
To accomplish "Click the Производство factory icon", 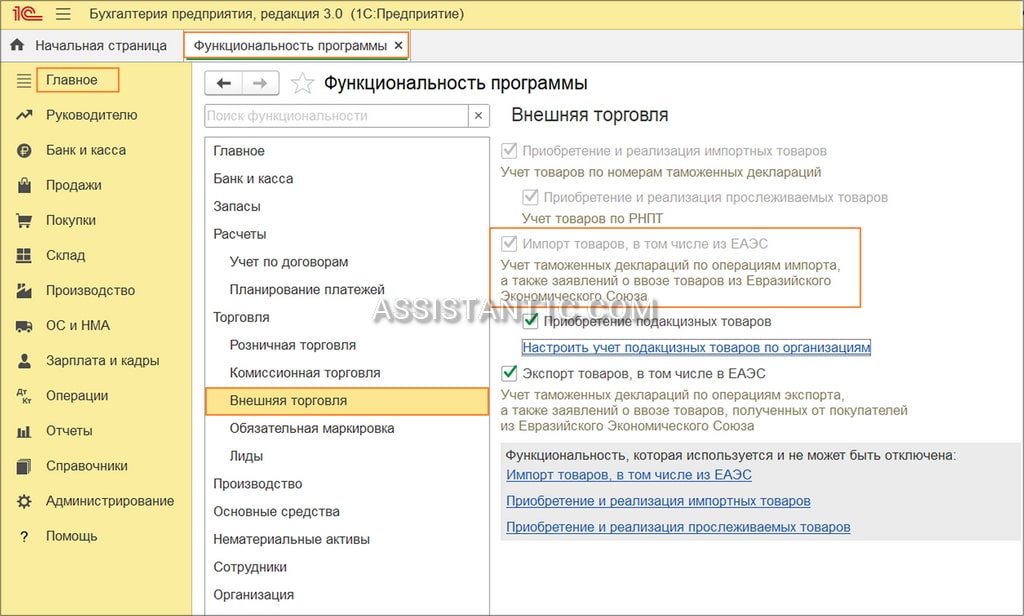I will pyautogui.click(x=24, y=290).
